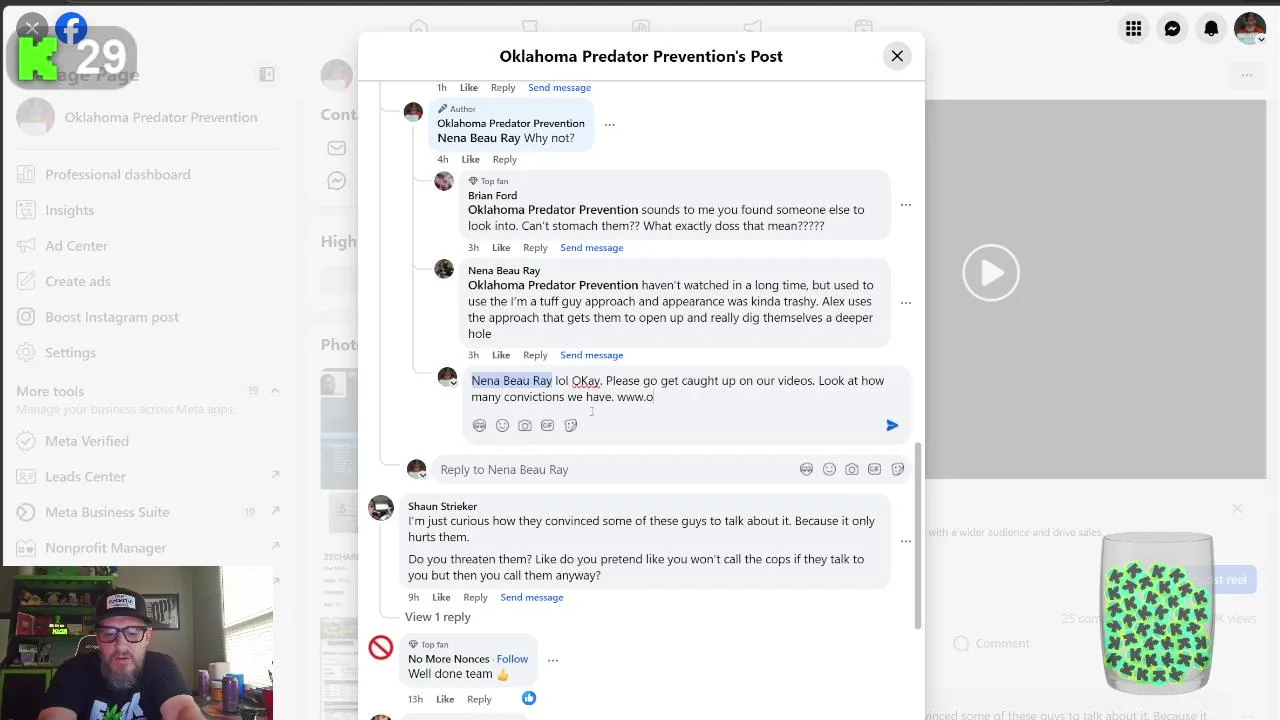
Task: Add a sticker in the active reply box
Action: 570,425
